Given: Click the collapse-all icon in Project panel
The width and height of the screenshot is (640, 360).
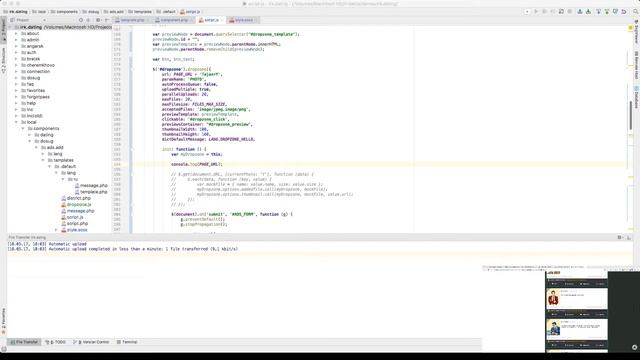Looking at the screenshot, I should [x=88, y=20].
